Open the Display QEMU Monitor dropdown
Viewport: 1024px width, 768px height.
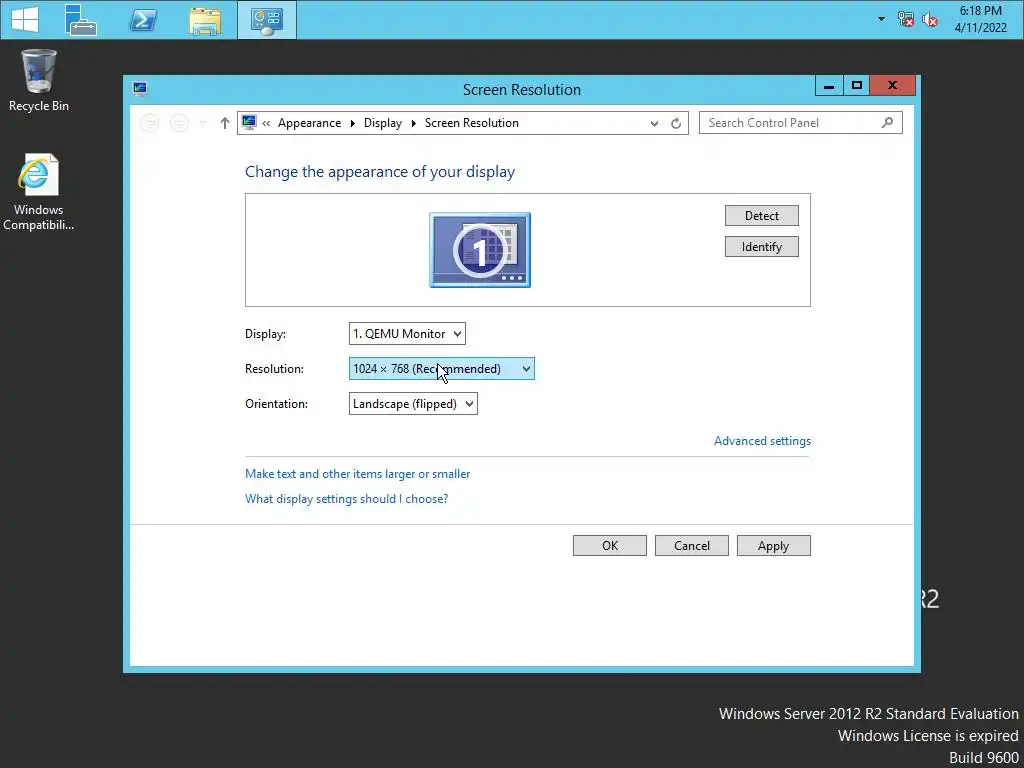[407, 334]
